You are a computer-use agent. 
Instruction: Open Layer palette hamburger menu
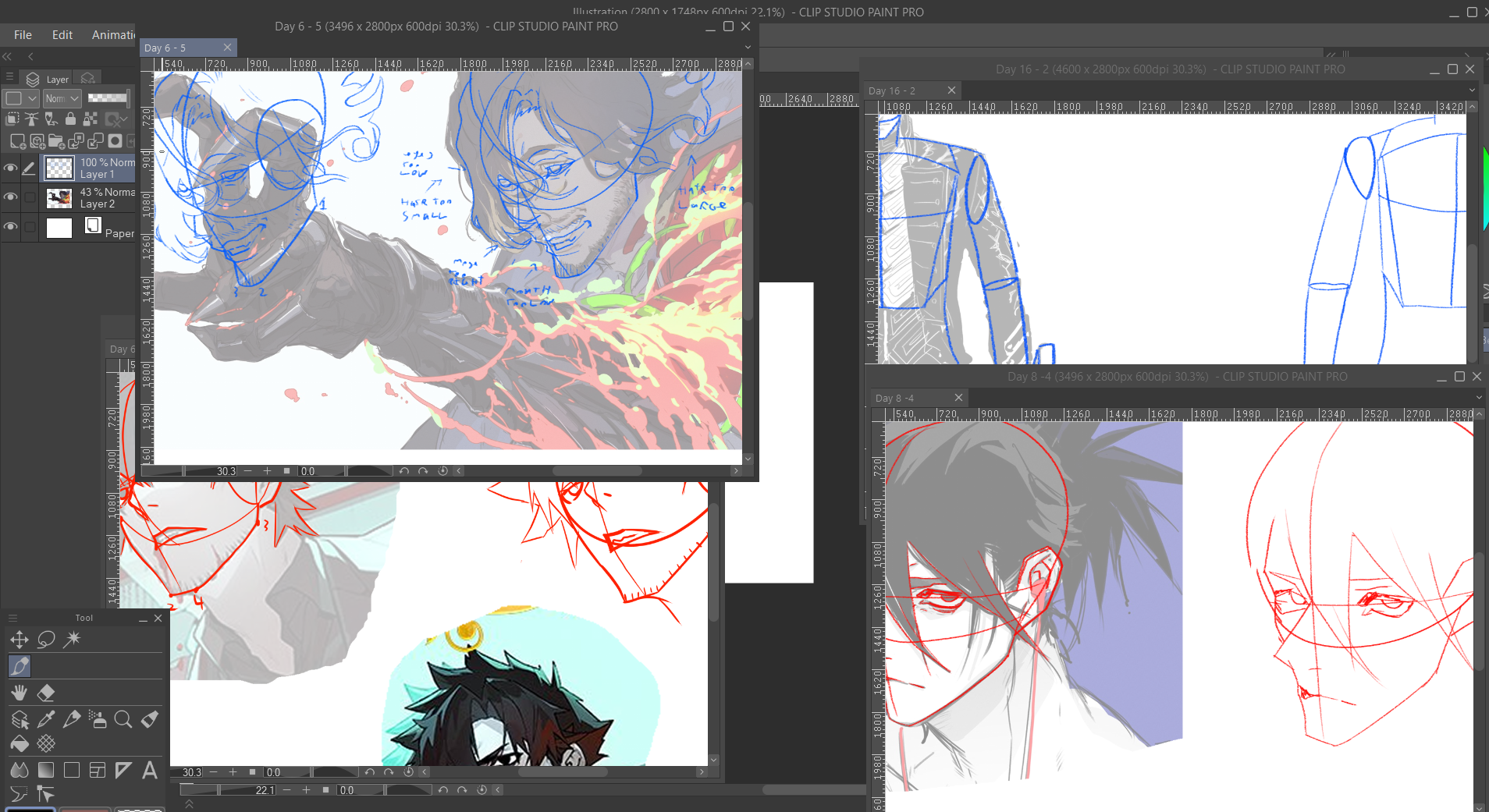click(x=10, y=76)
